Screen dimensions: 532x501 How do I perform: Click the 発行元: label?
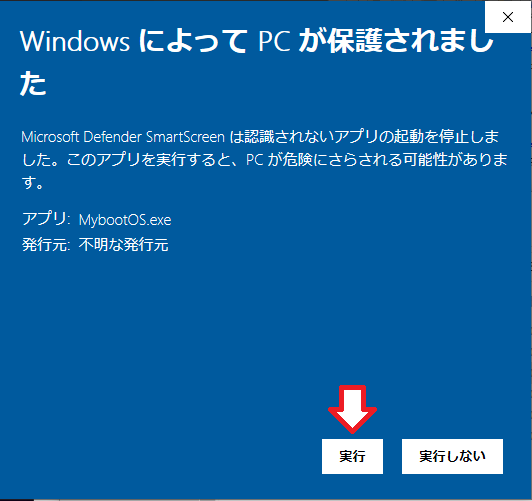(x=46, y=245)
